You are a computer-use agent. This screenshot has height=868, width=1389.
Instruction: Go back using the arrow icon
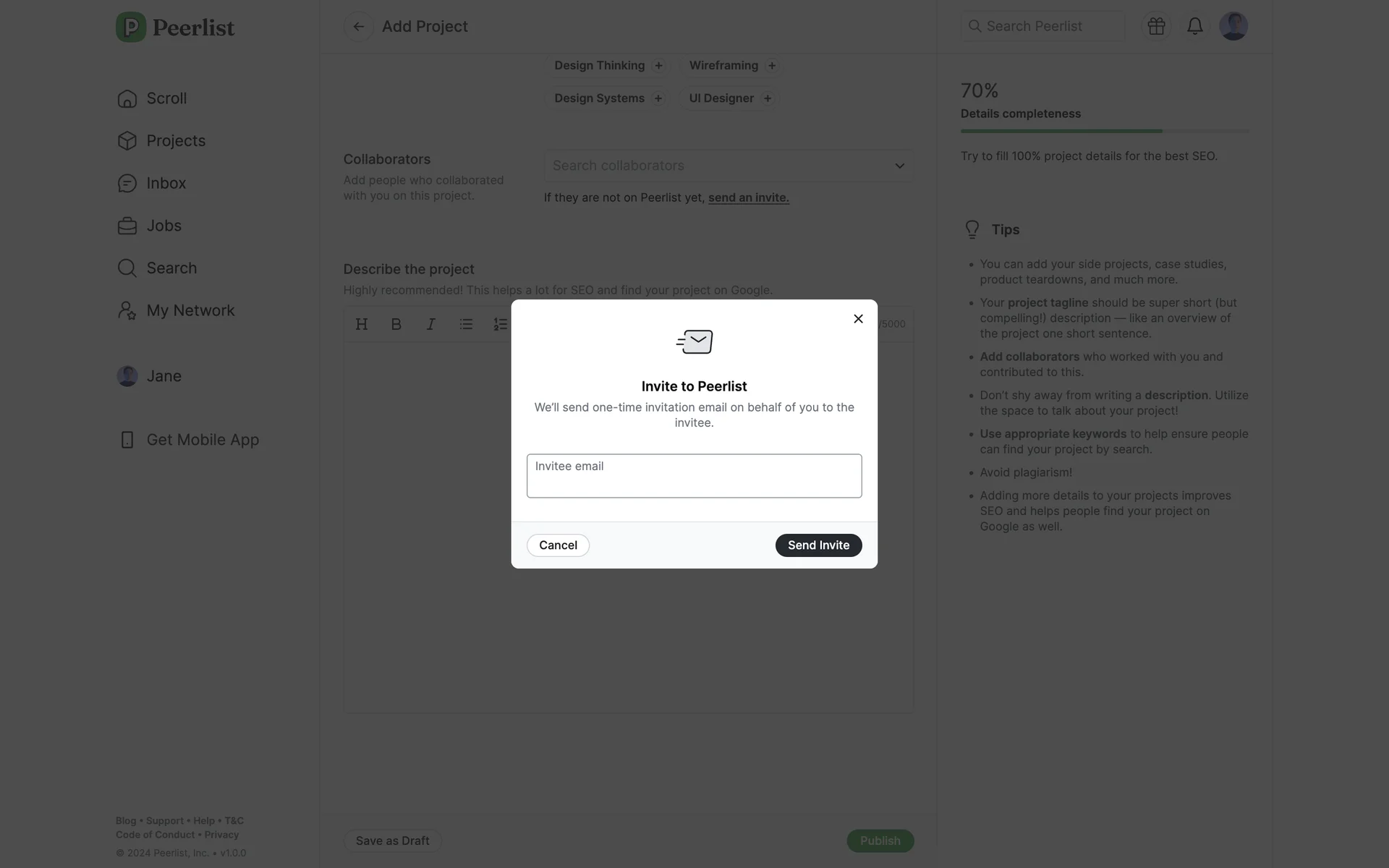pos(358,27)
